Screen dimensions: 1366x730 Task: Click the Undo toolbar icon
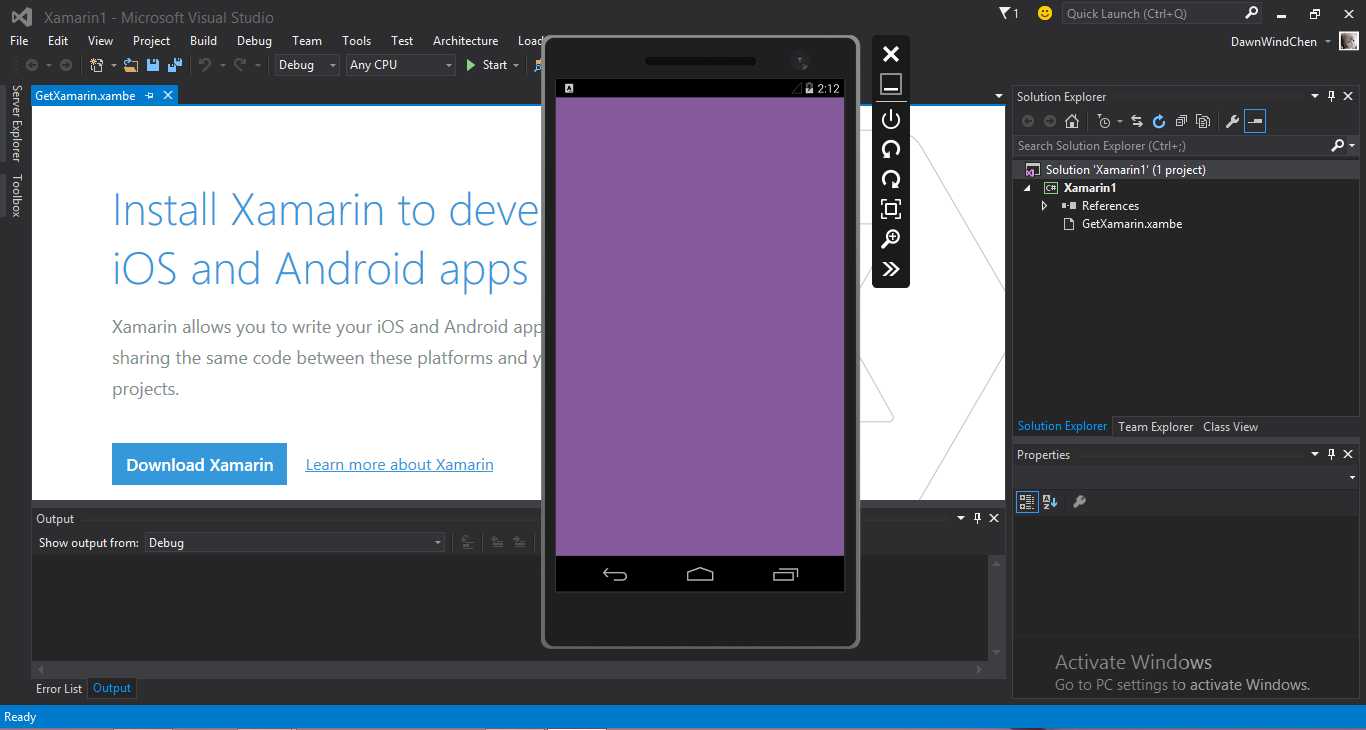pos(204,65)
